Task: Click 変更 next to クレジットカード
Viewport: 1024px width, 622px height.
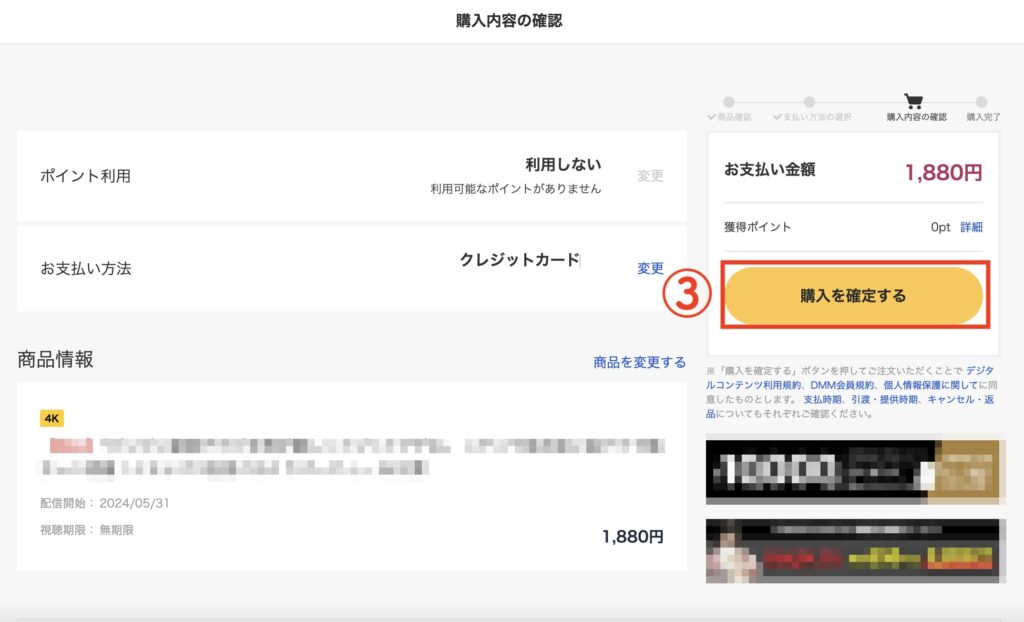Action: (x=650, y=268)
